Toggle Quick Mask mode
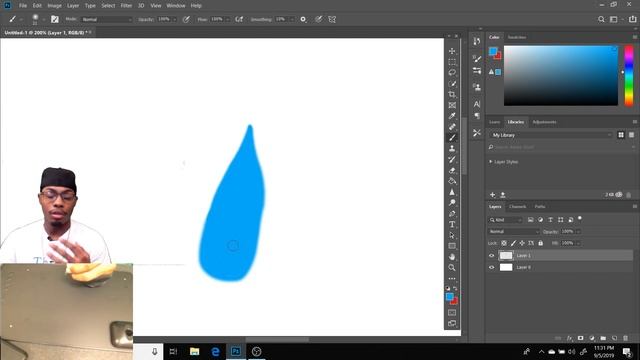 (x=452, y=313)
